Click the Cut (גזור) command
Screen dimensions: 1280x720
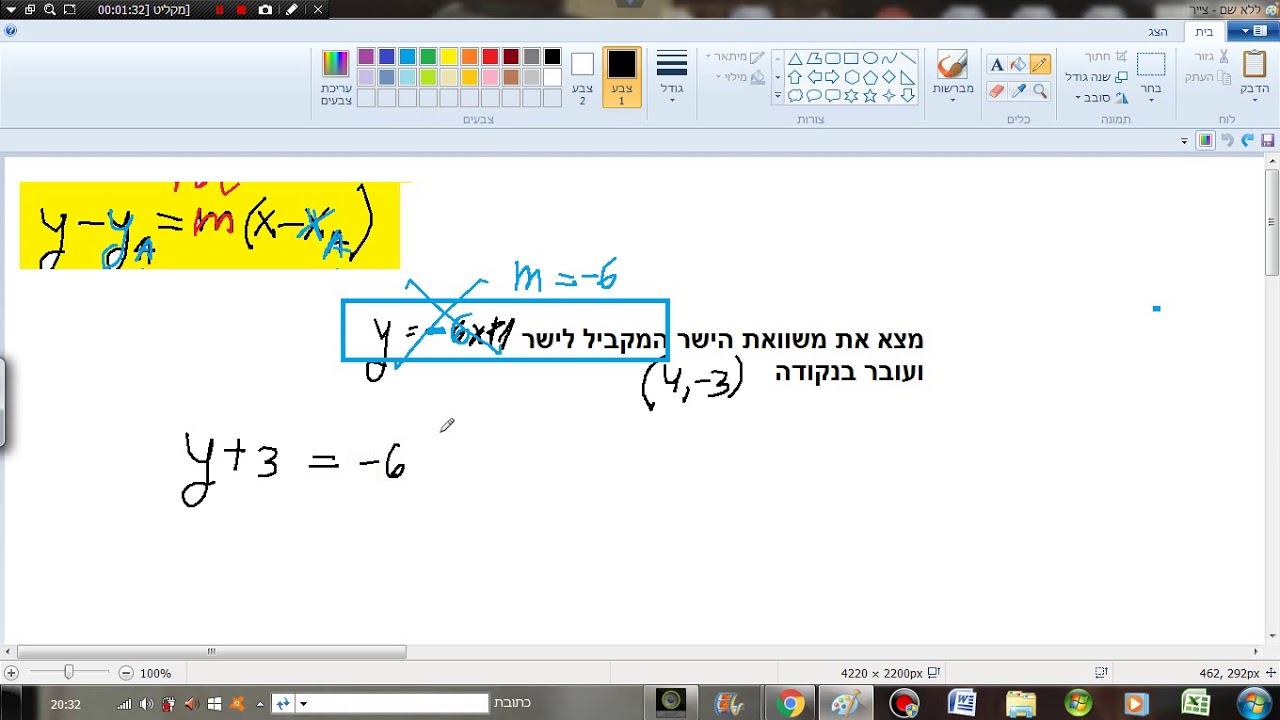(1212, 57)
